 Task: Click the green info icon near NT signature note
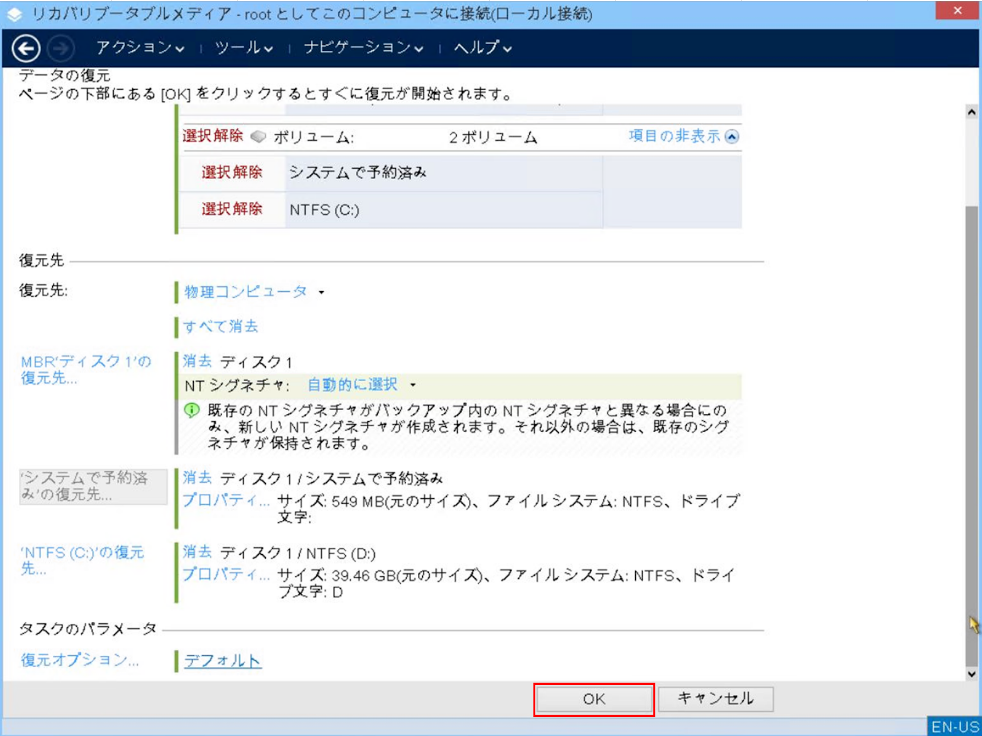tap(192, 411)
